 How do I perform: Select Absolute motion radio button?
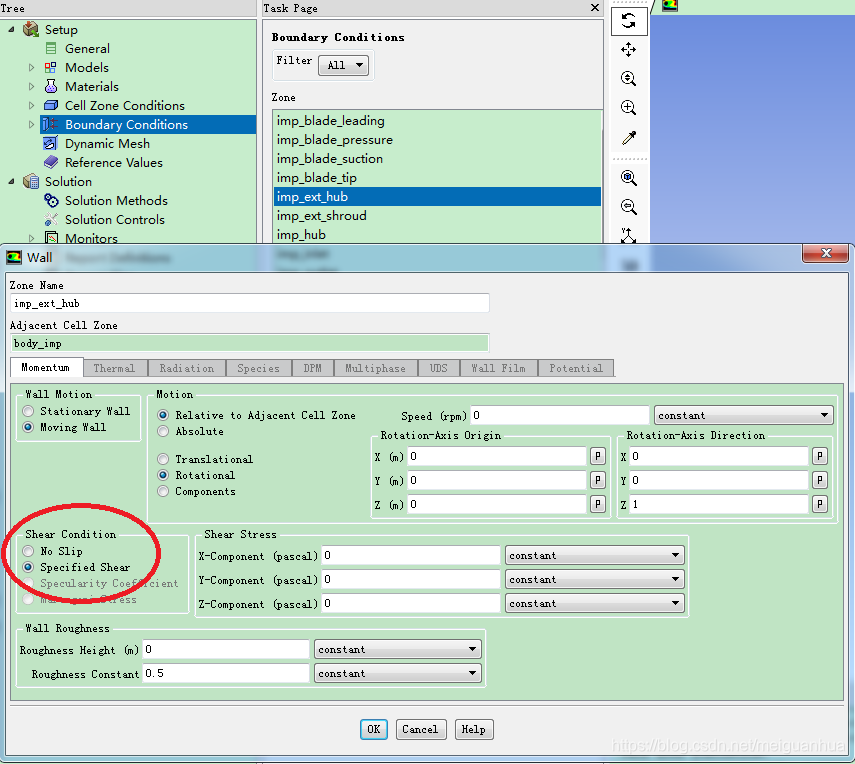[164, 431]
